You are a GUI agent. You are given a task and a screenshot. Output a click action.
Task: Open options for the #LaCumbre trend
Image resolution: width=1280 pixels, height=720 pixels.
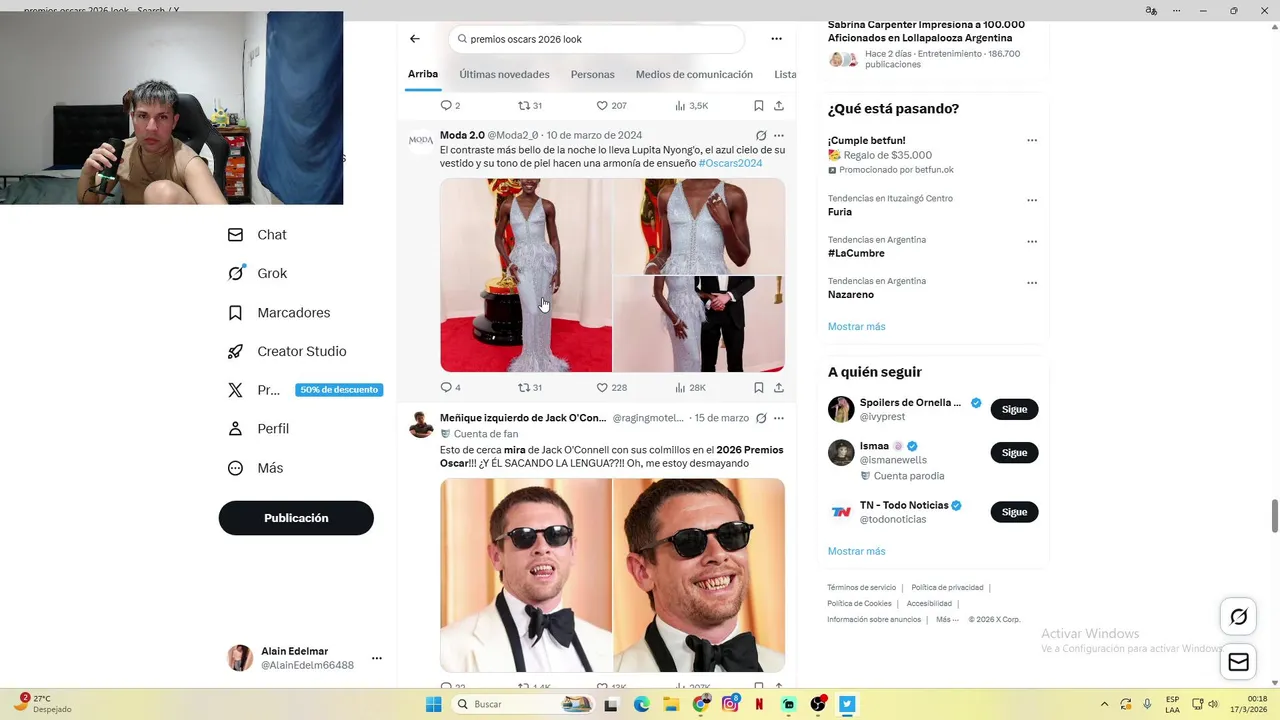pos(1032,241)
